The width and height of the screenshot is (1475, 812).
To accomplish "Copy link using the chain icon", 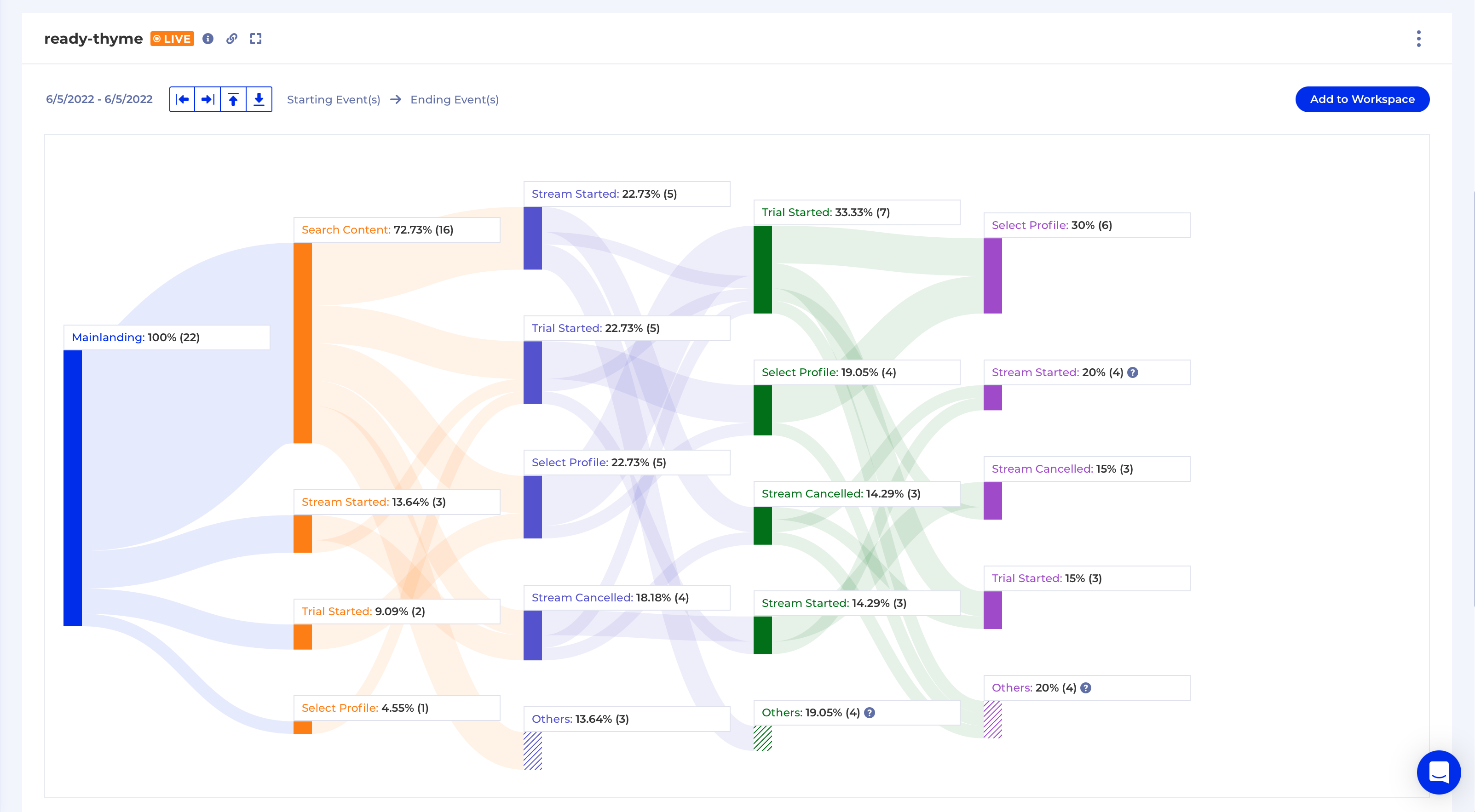I will 231,39.
